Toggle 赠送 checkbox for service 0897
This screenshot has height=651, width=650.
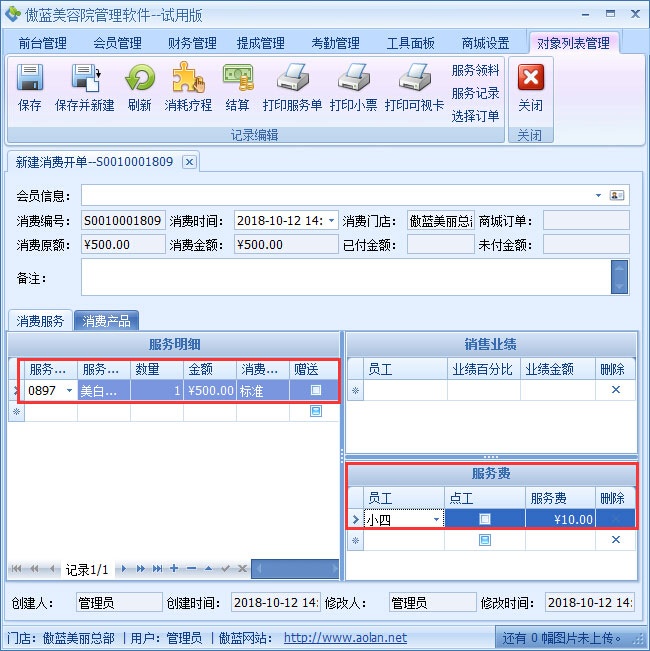coord(316,390)
